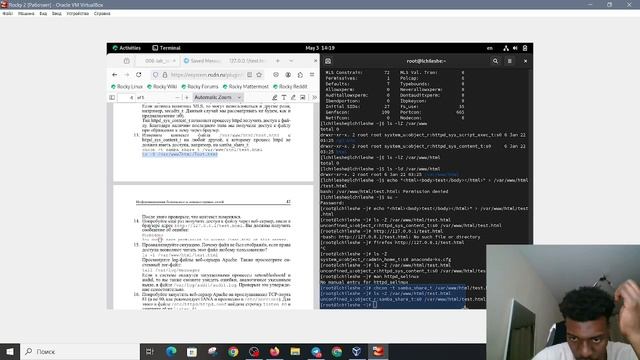Open the VirtualBox Справка menu
This screenshot has width=640, height=360.
pyautogui.click(x=102, y=13)
